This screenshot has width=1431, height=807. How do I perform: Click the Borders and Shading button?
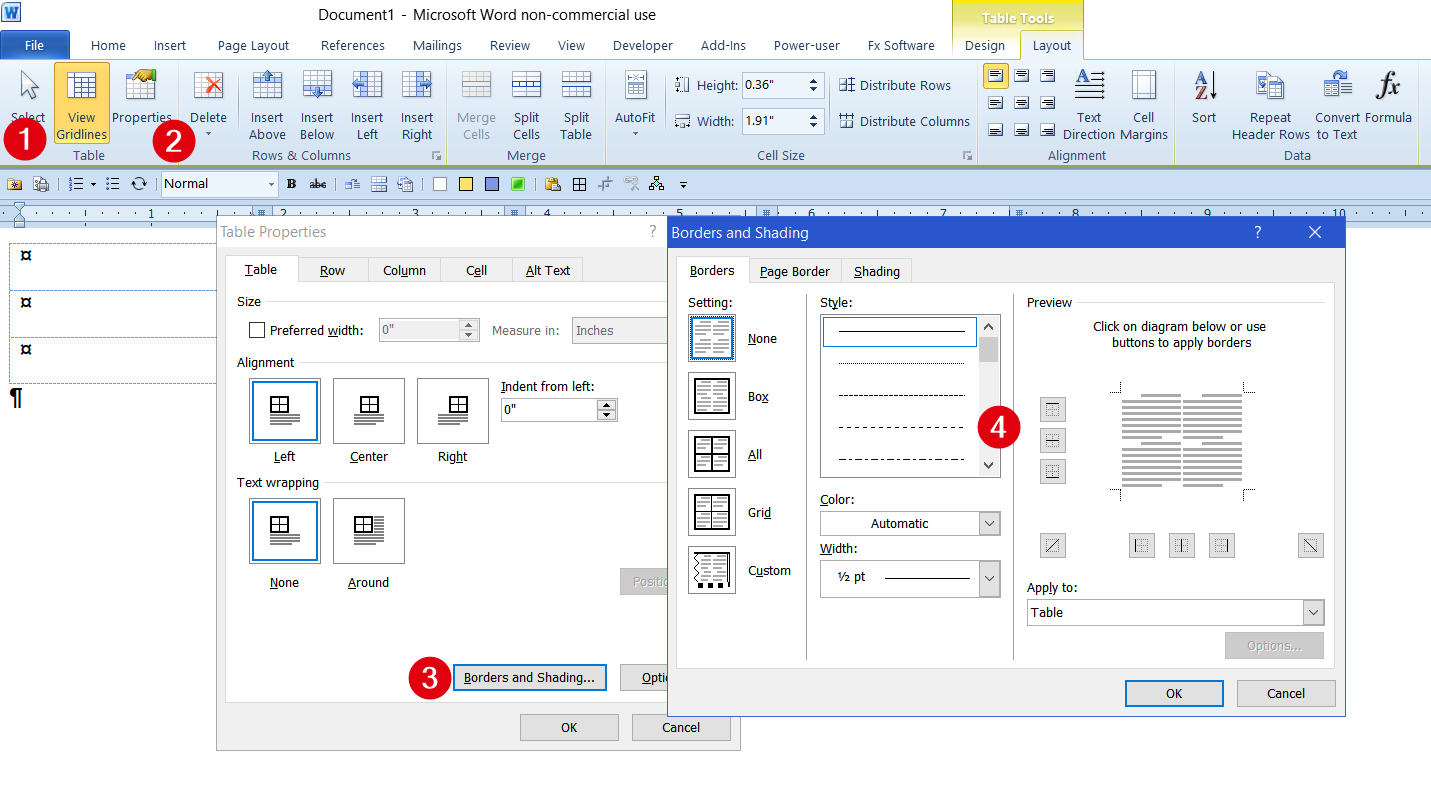(x=529, y=677)
